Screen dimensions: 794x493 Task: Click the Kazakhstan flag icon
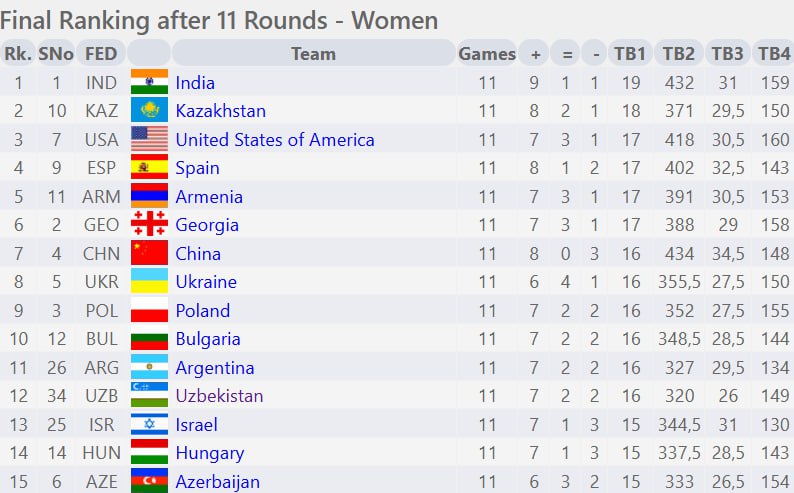click(x=149, y=110)
